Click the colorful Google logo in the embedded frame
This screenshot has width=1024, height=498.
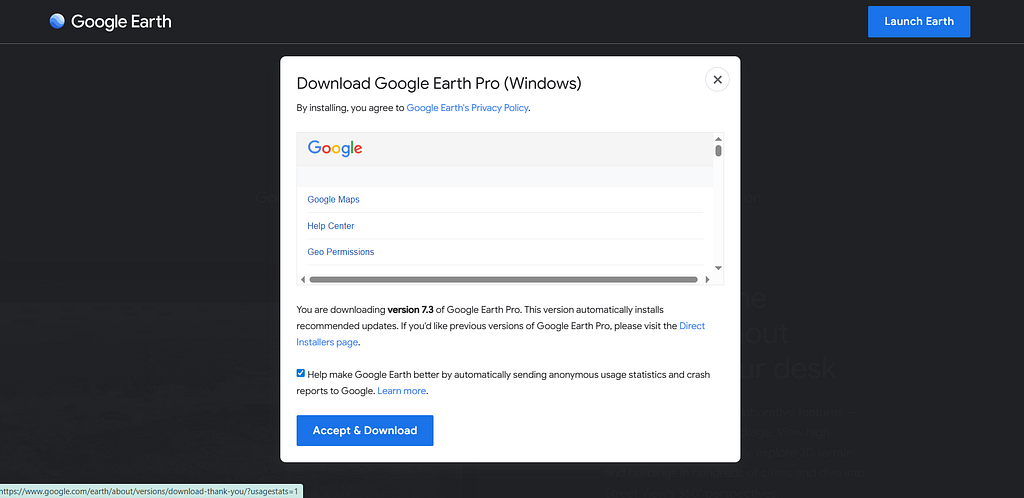pyautogui.click(x=334, y=148)
